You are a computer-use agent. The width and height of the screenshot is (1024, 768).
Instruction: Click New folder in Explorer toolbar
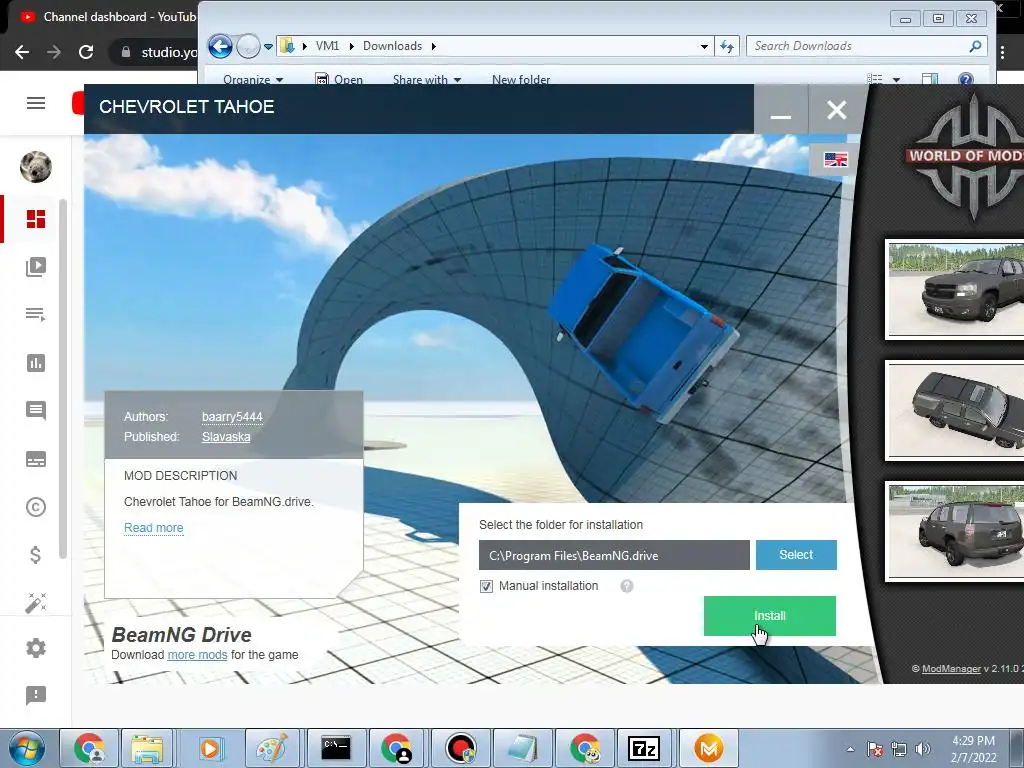tap(520, 80)
